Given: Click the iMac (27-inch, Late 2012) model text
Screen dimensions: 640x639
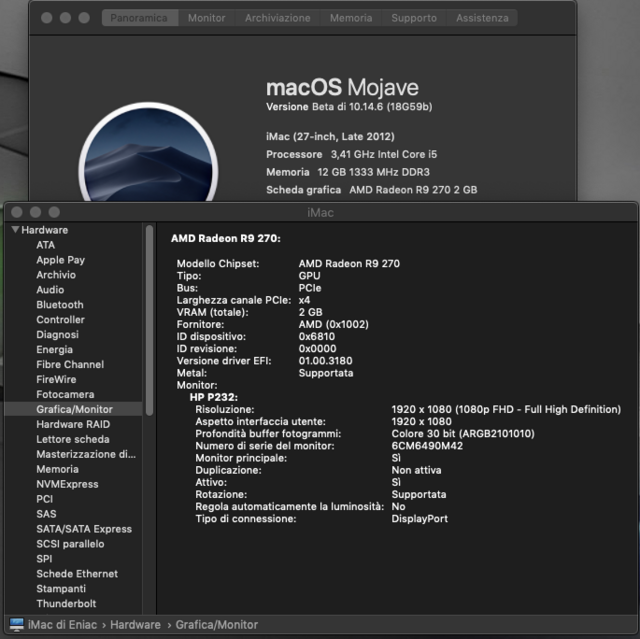Looking at the screenshot, I should point(330,136).
